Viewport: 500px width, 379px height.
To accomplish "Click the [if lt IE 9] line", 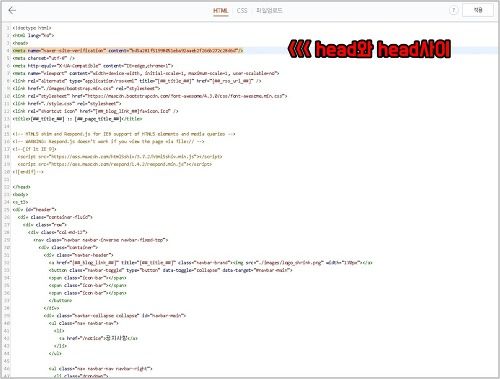I will point(34,149).
